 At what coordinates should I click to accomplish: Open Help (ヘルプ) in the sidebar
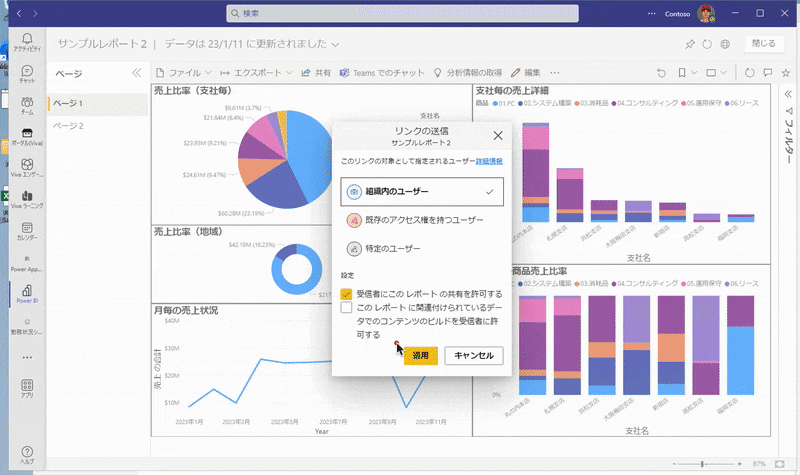[27, 455]
